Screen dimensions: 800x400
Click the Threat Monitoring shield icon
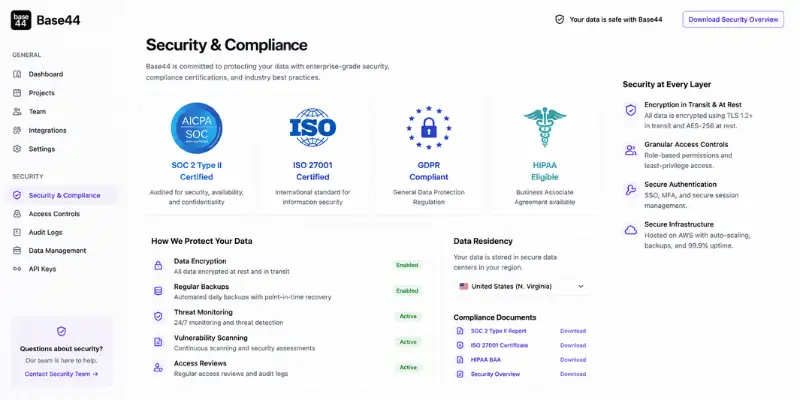coord(158,317)
